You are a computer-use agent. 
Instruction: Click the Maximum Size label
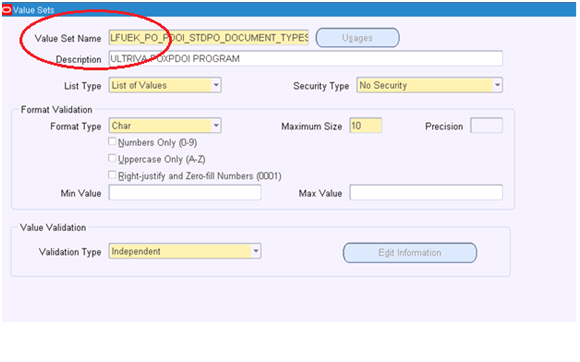coord(311,126)
